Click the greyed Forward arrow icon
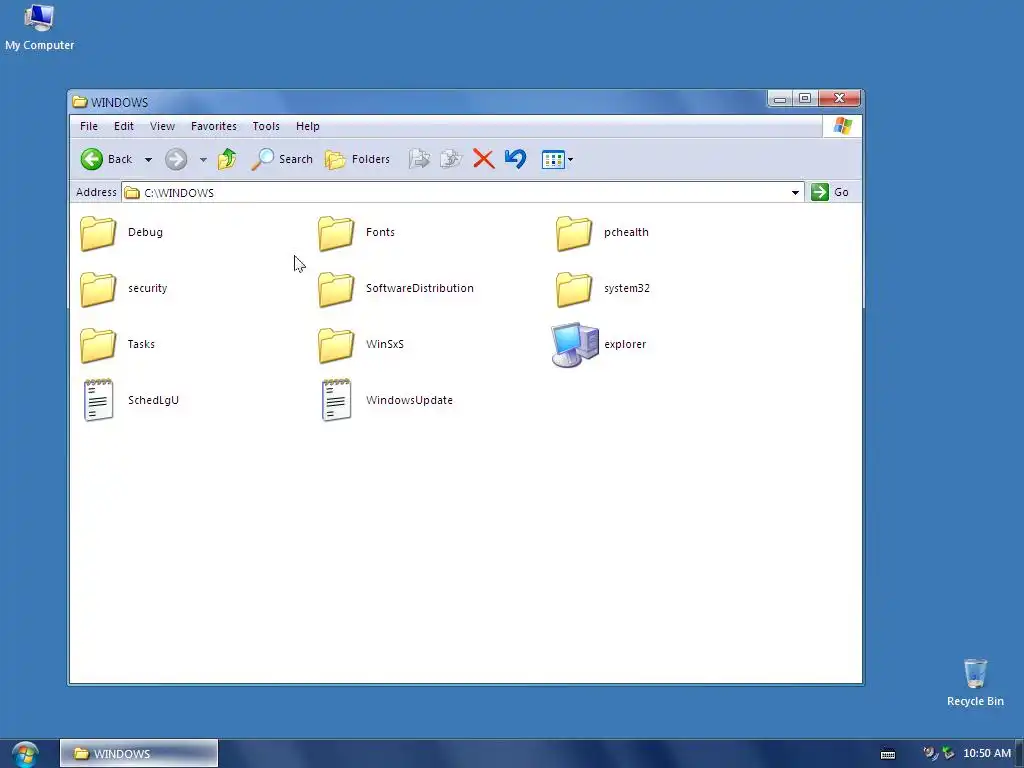Viewport: 1024px width, 768px height. (x=176, y=159)
